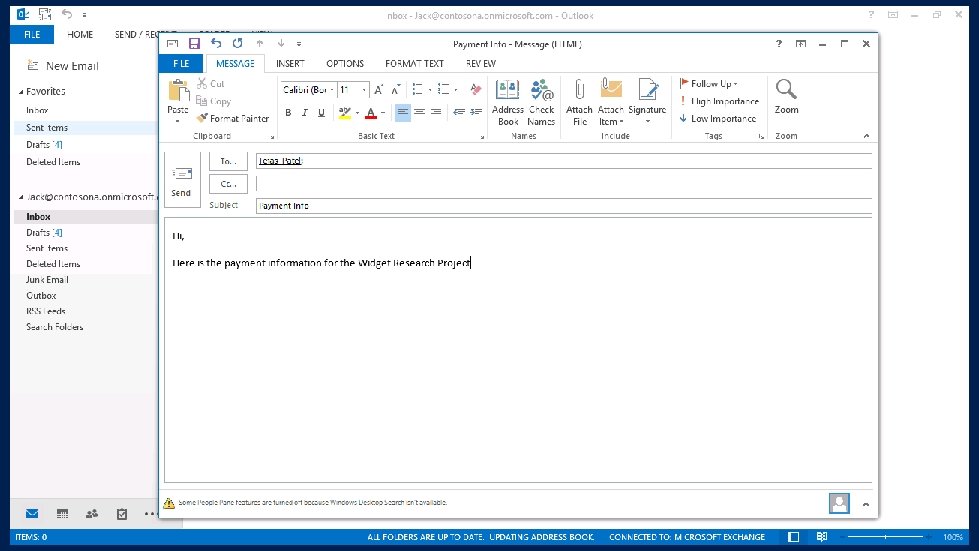Click New Email in Outlook window
Viewport: 979px width, 551px height.
(x=63, y=66)
